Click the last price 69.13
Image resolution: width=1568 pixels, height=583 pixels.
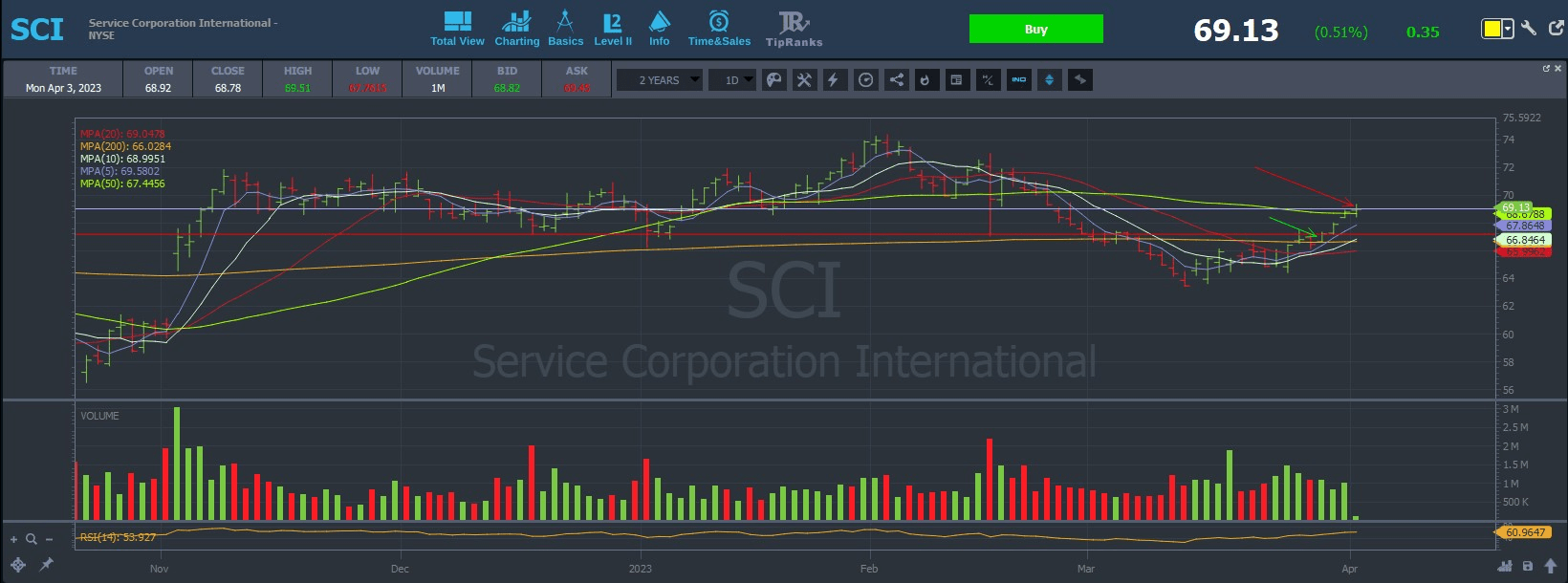[1236, 31]
